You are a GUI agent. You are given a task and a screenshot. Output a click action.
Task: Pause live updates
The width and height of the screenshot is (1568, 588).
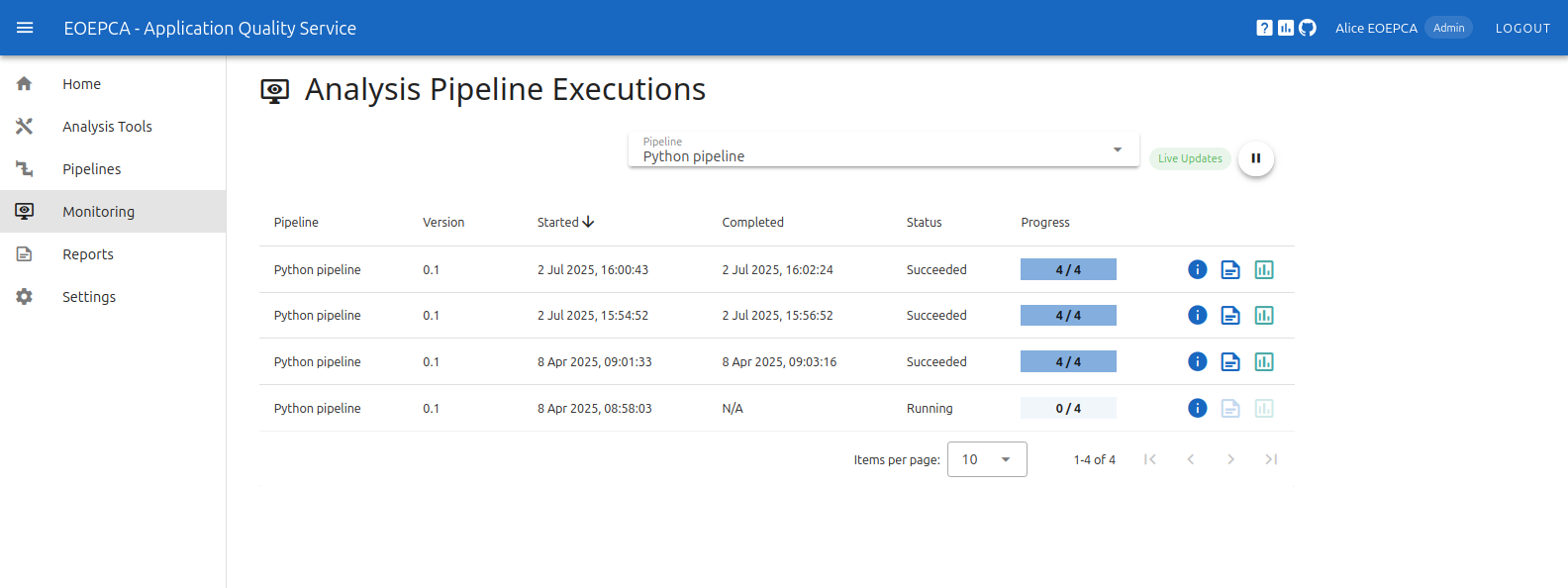click(x=1255, y=158)
